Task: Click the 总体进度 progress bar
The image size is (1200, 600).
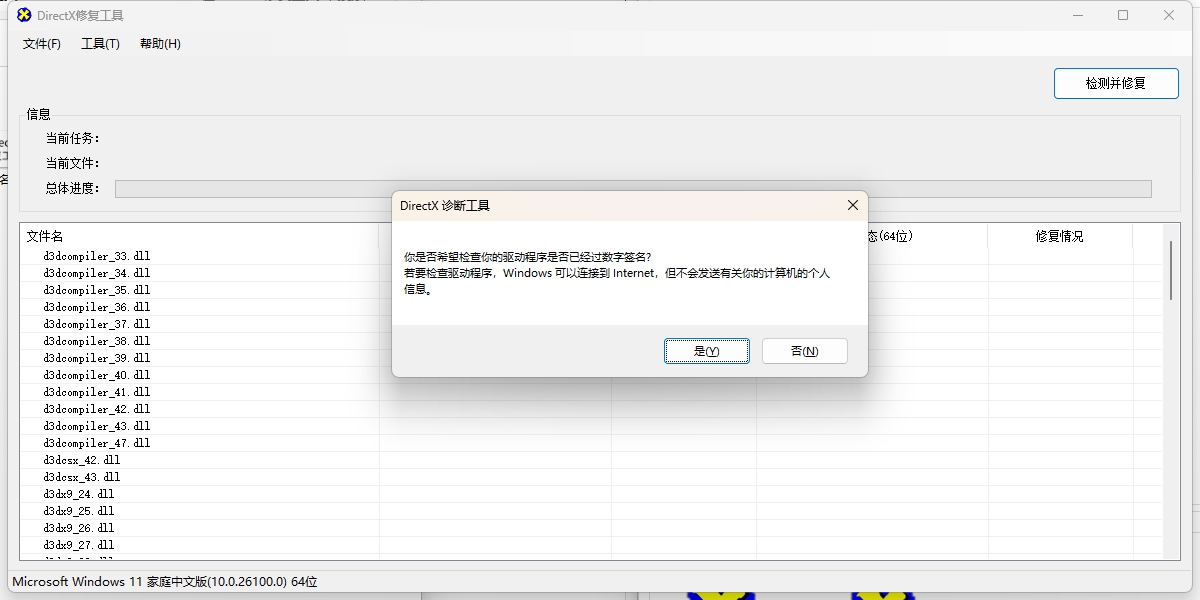Action: click(633, 189)
